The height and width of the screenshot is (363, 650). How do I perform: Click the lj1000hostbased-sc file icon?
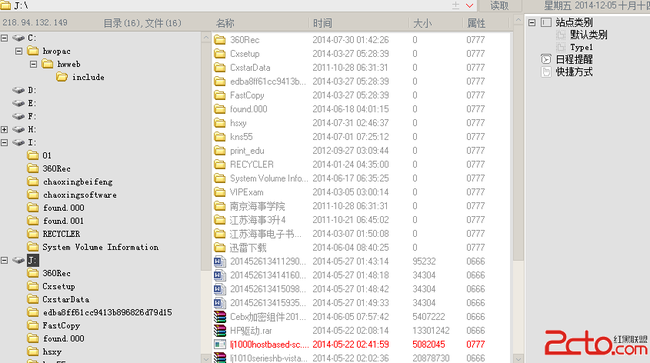point(220,344)
